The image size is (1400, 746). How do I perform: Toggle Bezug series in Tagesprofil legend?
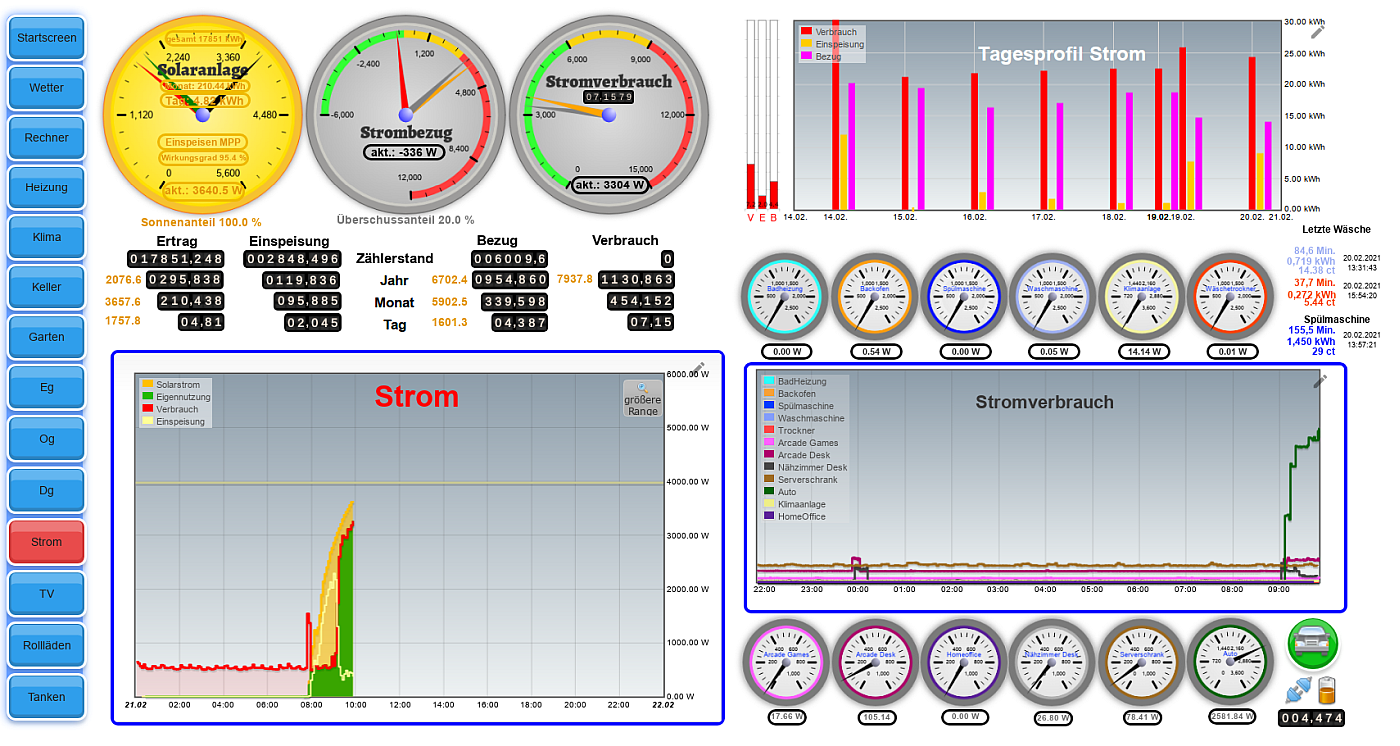click(x=821, y=57)
